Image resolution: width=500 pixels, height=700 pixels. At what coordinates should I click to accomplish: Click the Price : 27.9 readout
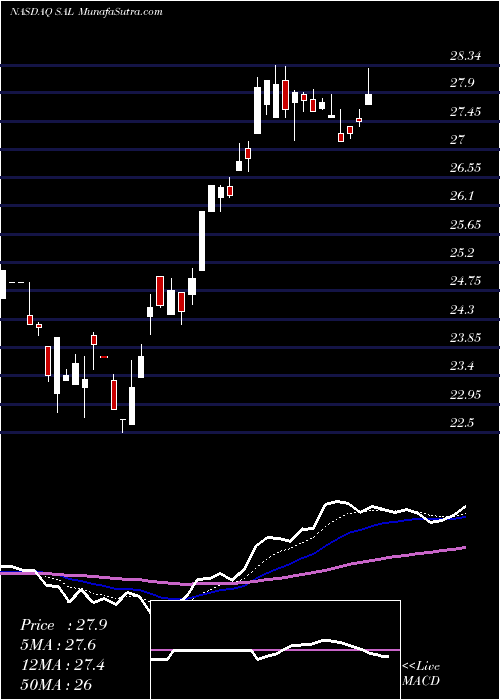(64, 625)
